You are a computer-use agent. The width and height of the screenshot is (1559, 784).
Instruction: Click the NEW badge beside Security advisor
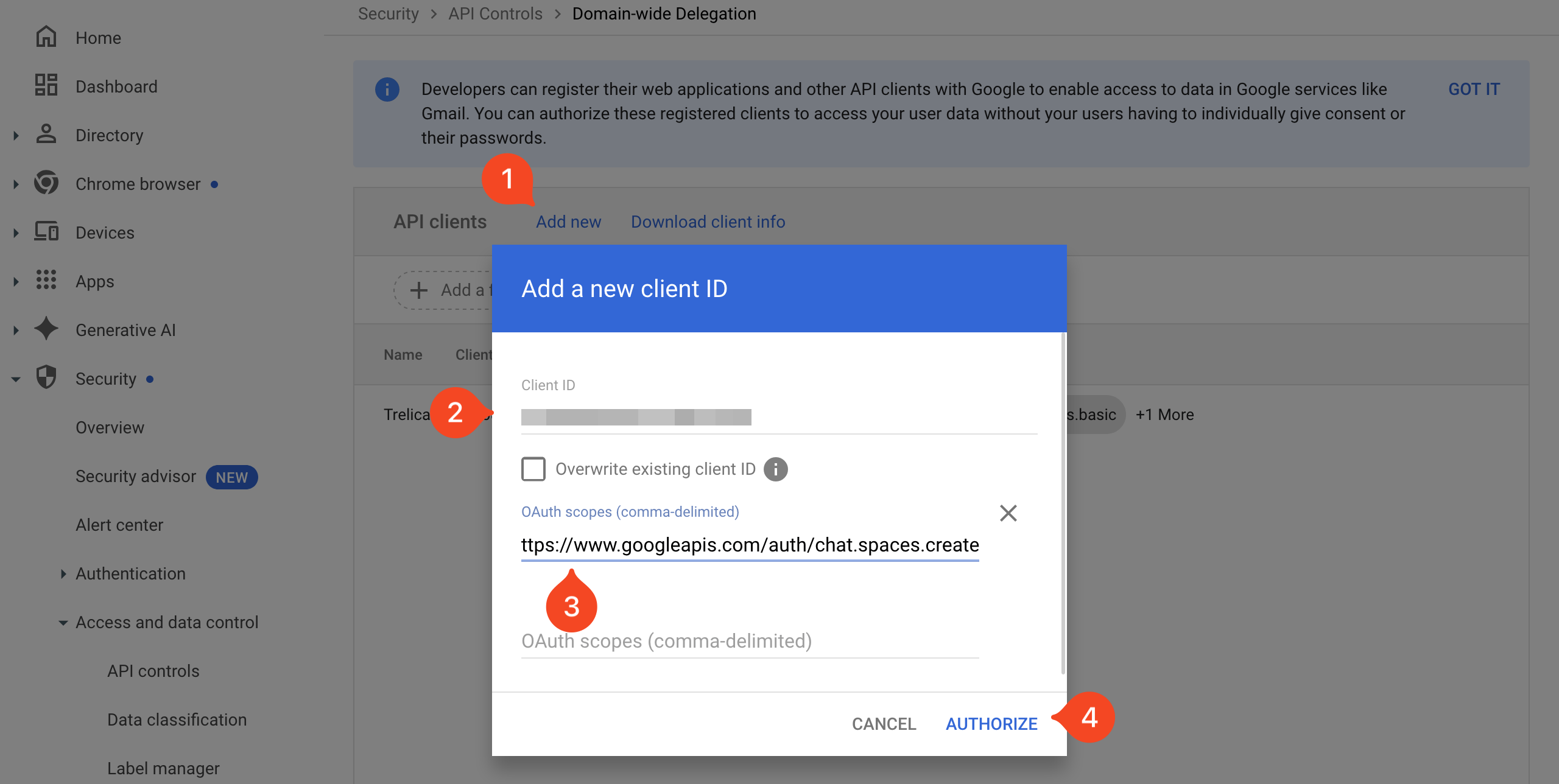[231, 477]
